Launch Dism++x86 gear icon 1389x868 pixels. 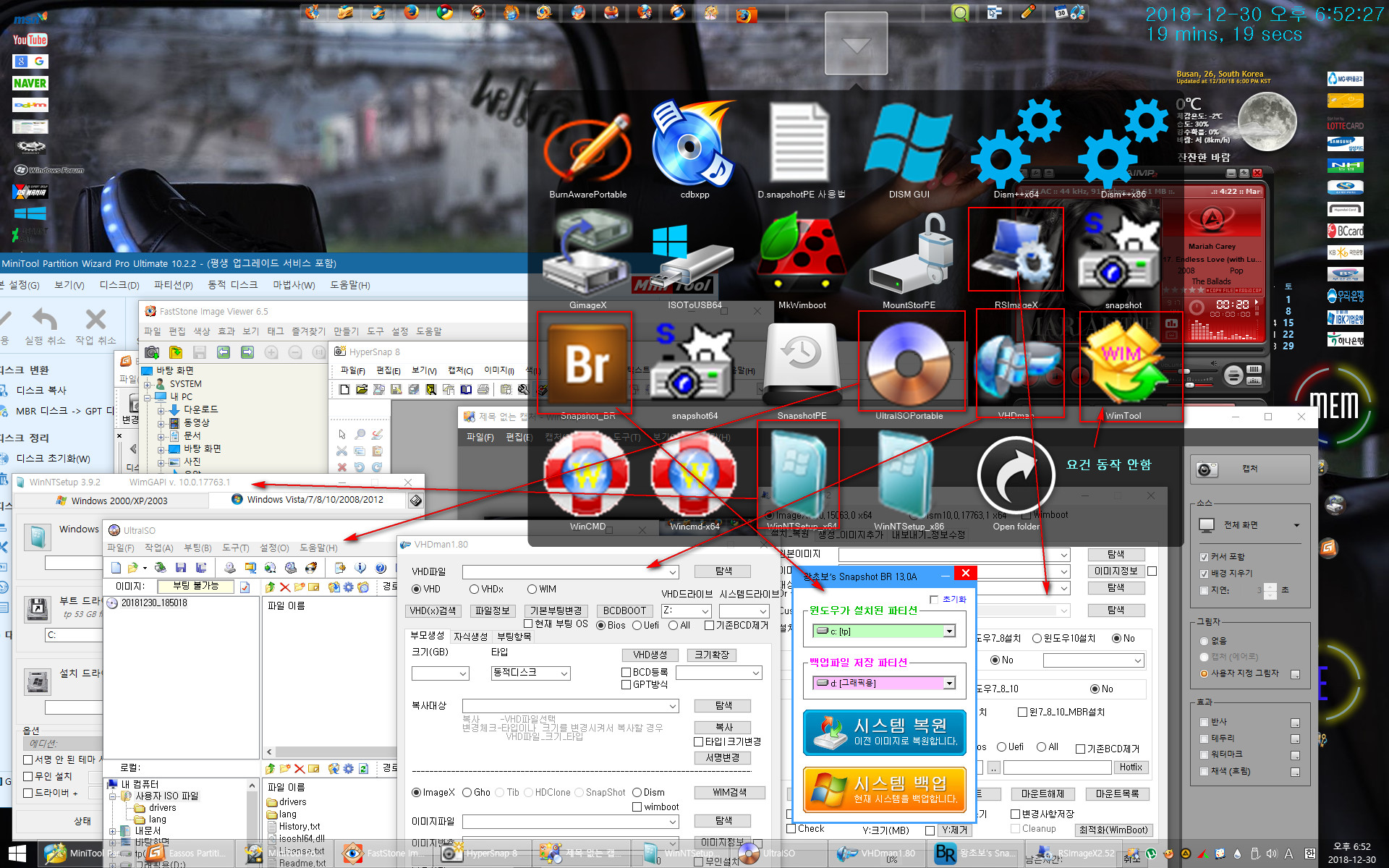click(1123, 145)
